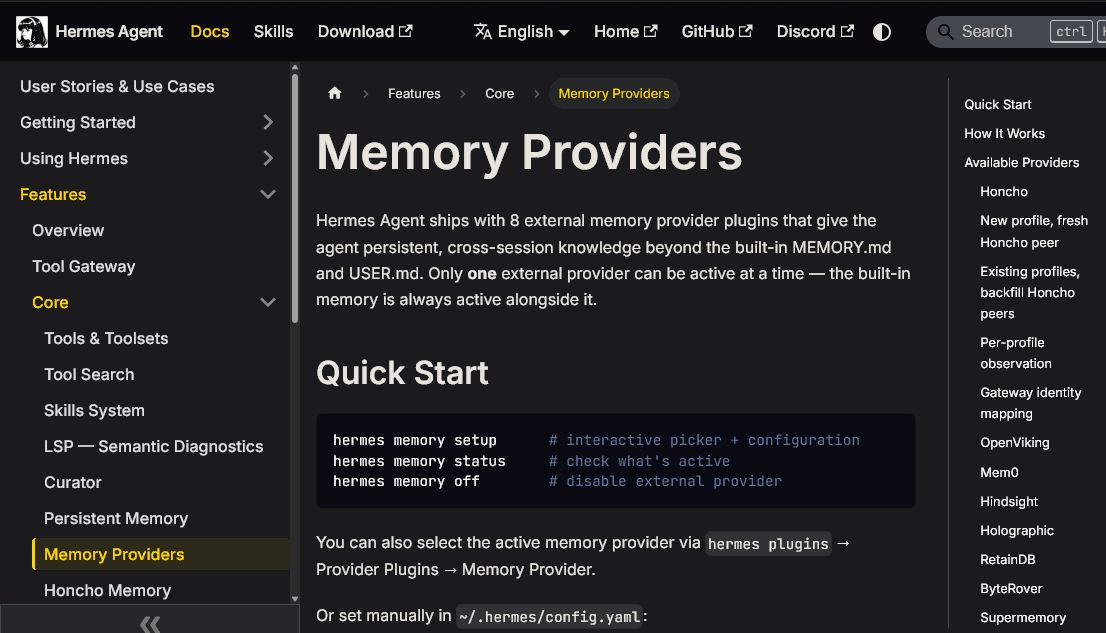Open the GitHub external link
1106x633 pixels.
click(717, 32)
